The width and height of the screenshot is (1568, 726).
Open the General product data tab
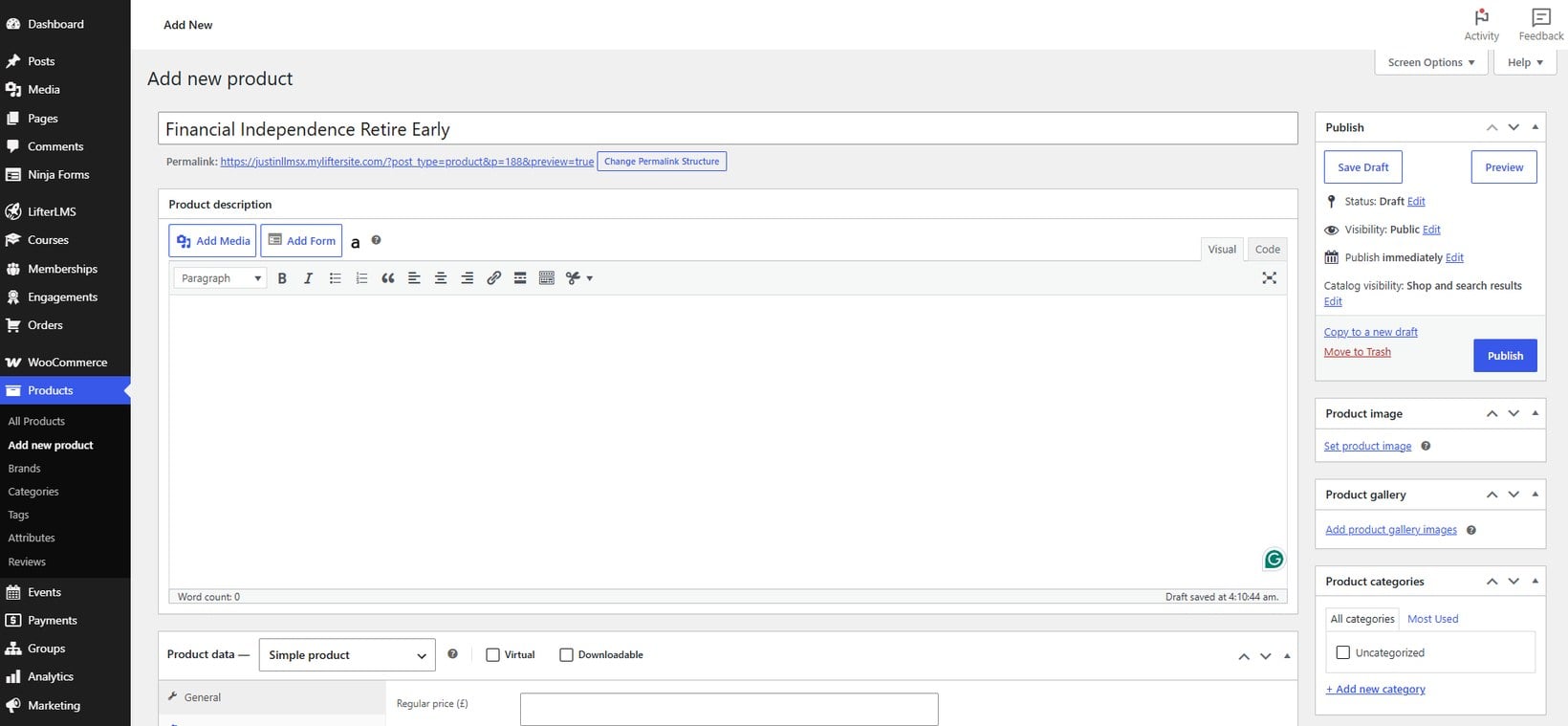click(272, 697)
